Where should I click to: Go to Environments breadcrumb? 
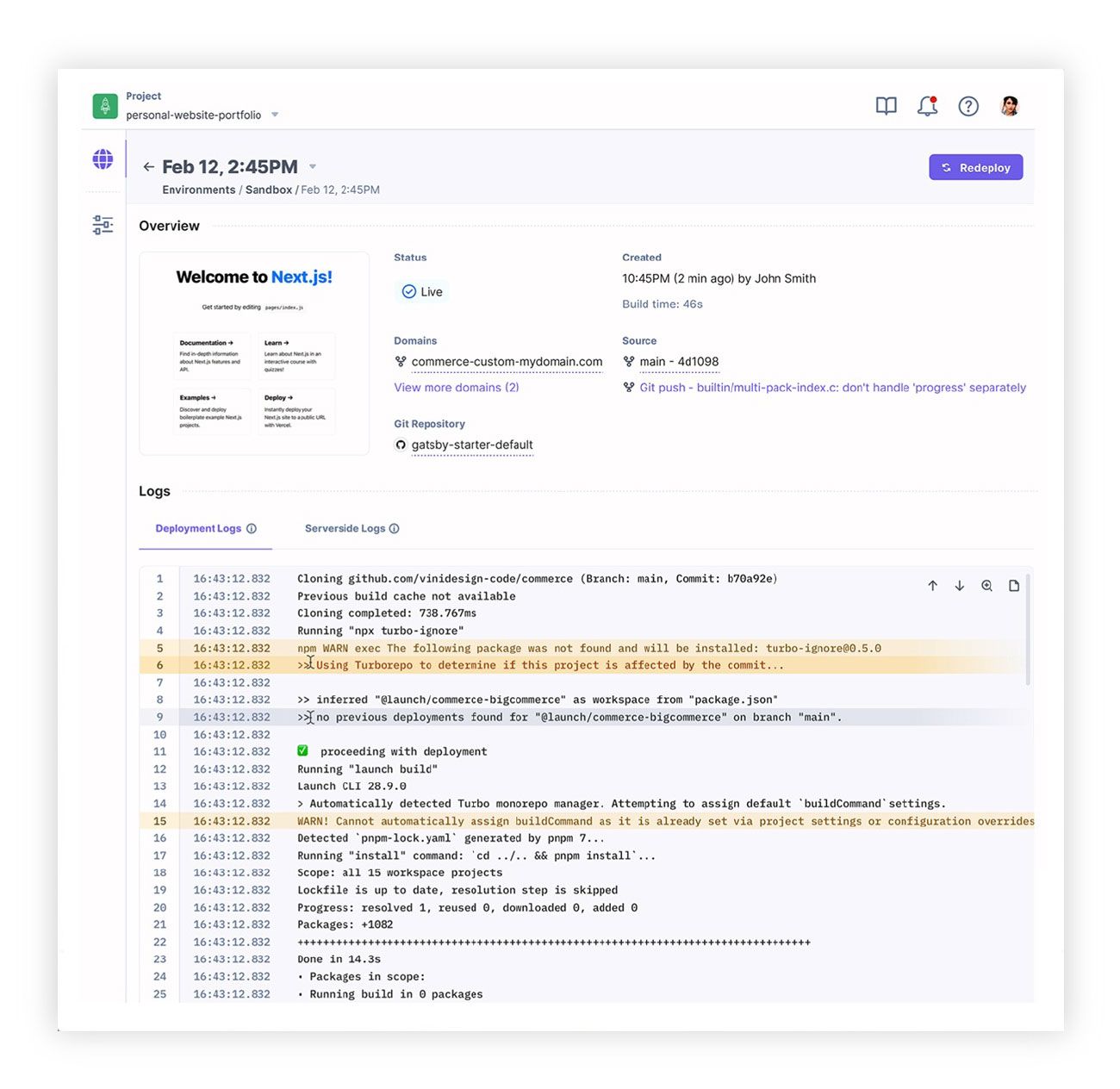point(199,190)
